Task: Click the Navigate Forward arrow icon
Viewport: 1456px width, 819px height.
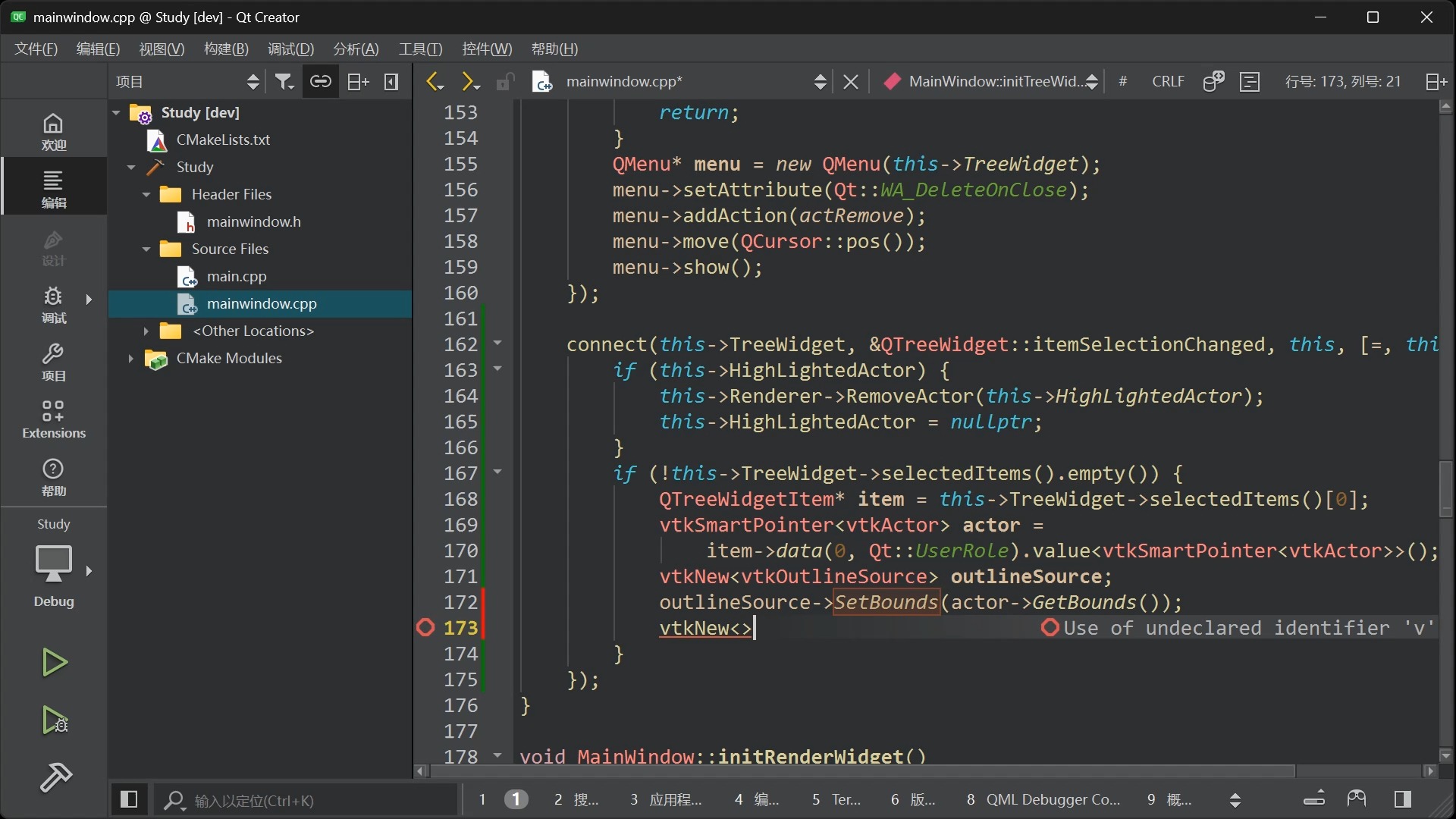Action: [x=467, y=81]
